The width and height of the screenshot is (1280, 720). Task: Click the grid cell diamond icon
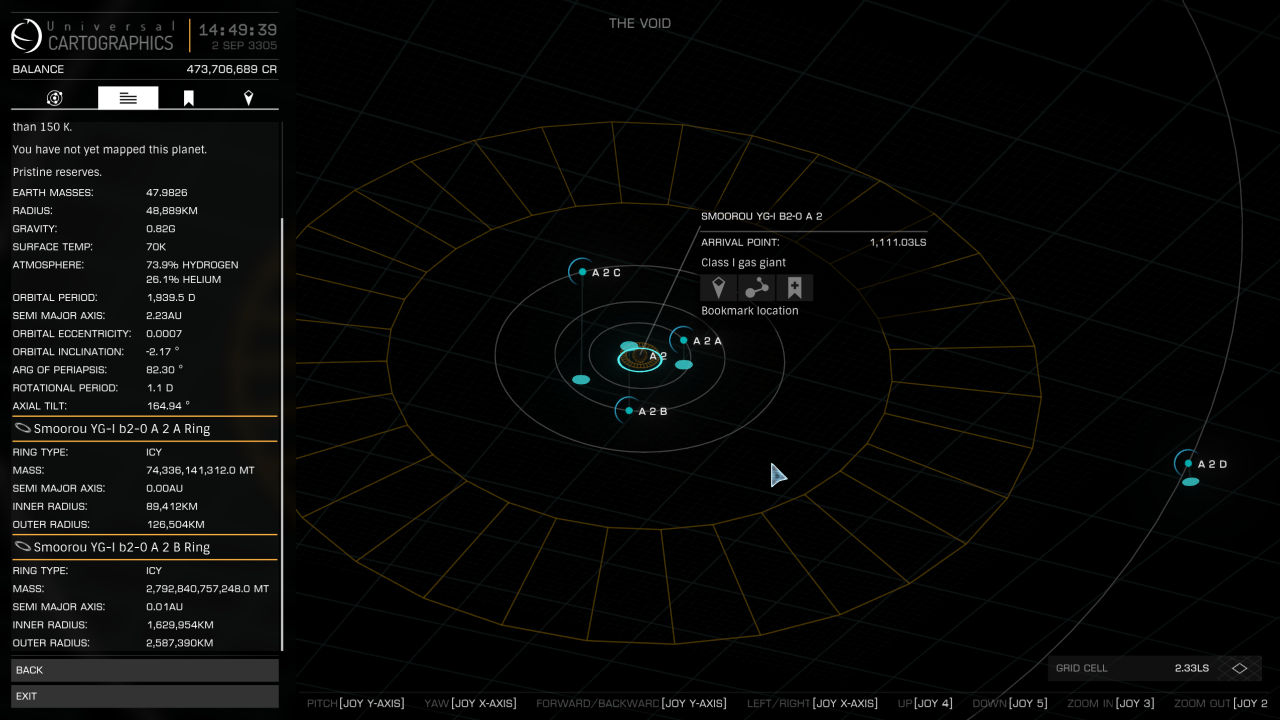click(1239, 668)
